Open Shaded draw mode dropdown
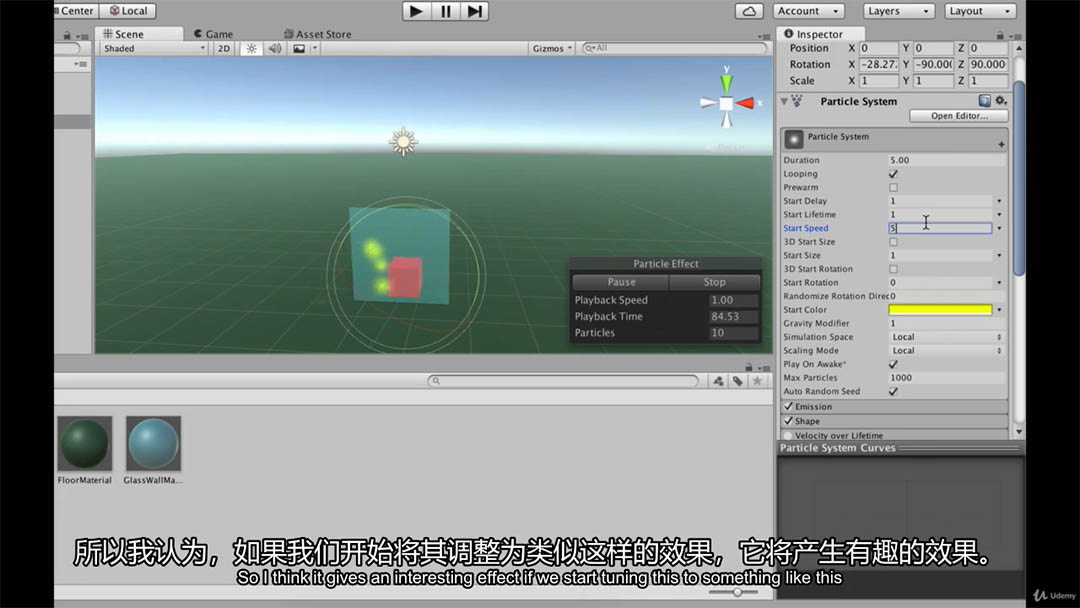The image size is (1080, 608). (x=154, y=48)
